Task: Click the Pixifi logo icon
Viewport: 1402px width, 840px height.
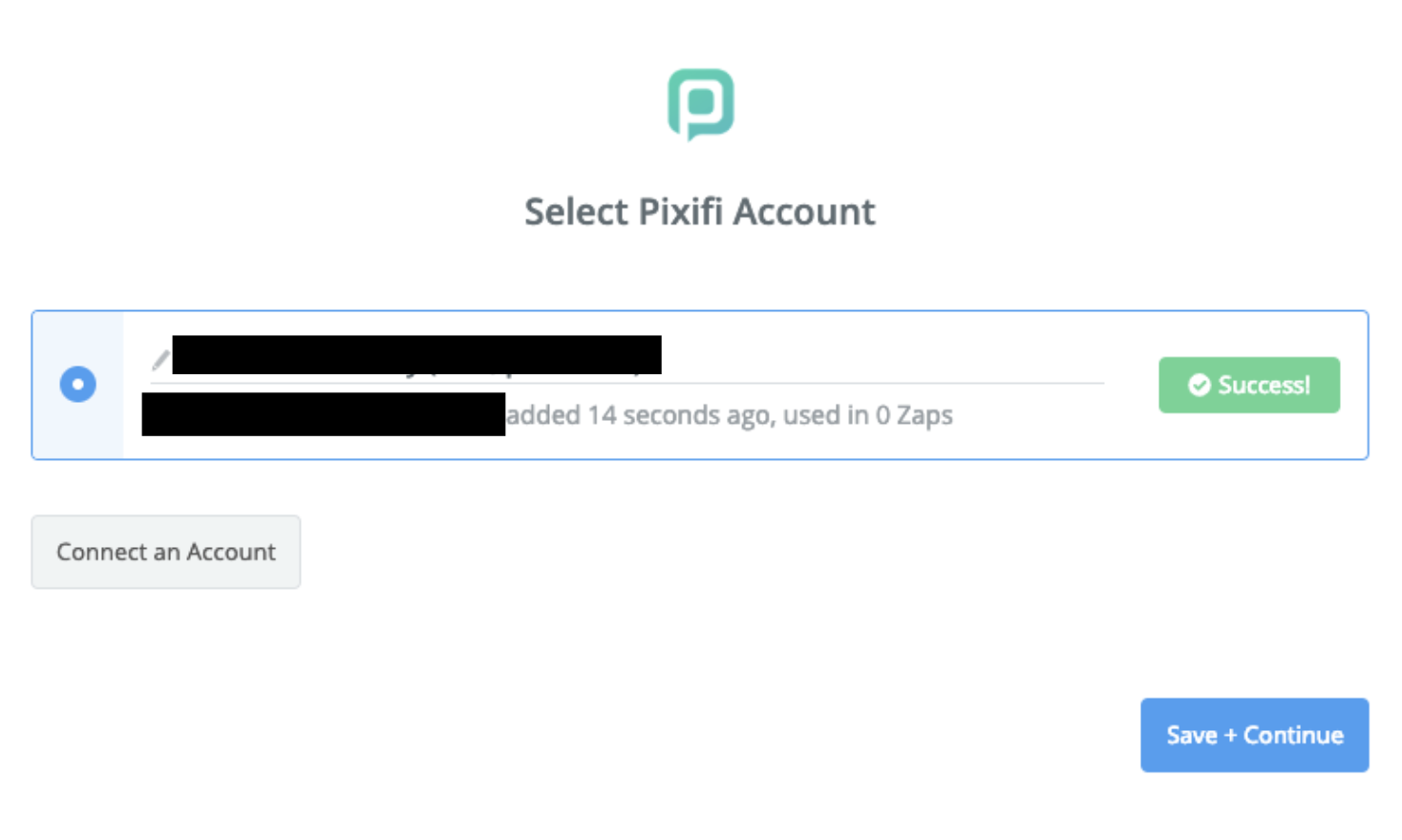Action: click(700, 103)
